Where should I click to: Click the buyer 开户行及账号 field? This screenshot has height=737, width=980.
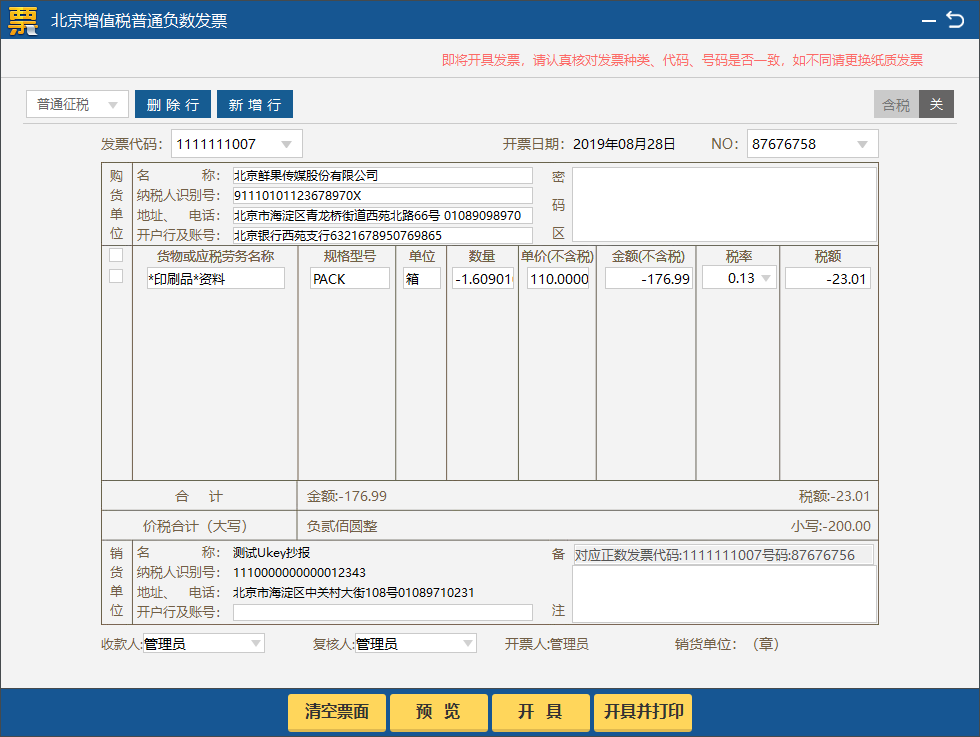[x=382, y=236]
